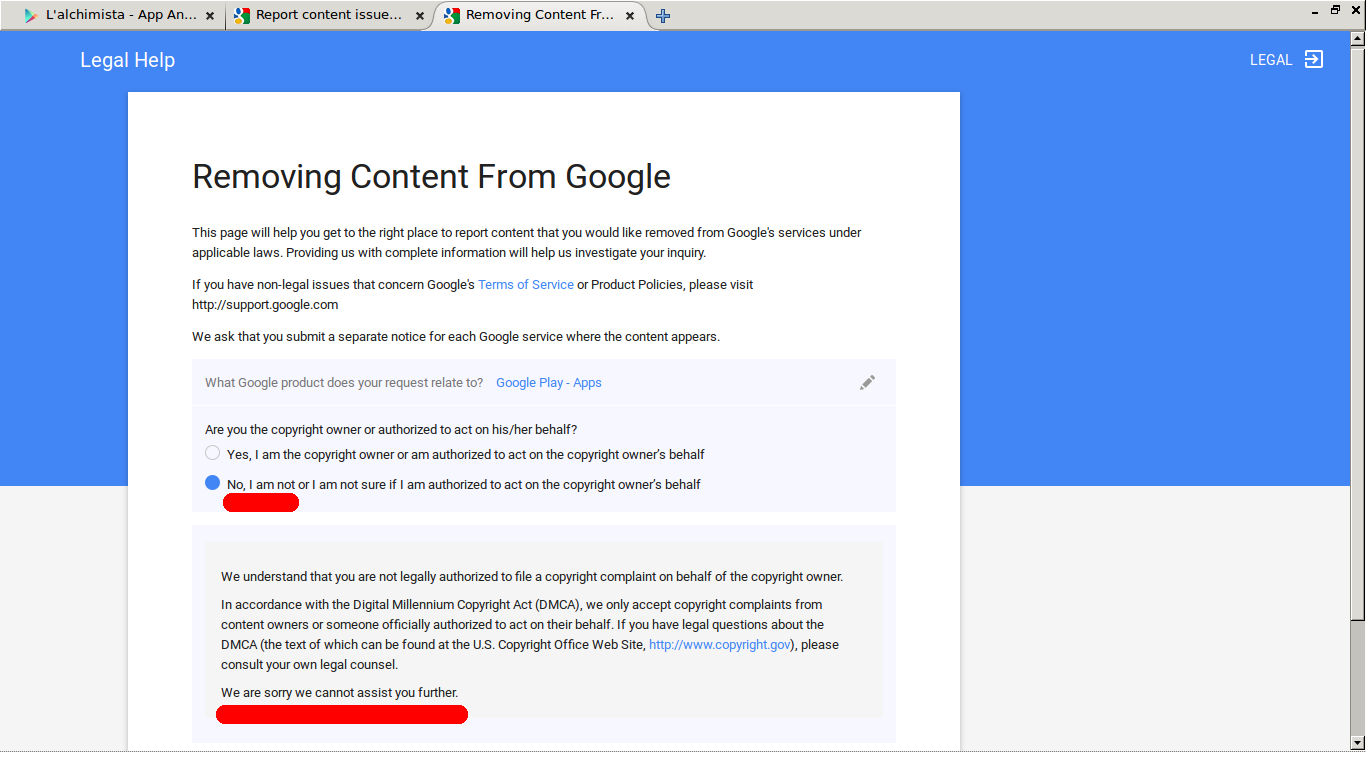
Task: Click the 'Are you the copyright owner' question
Action: [x=391, y=430]
